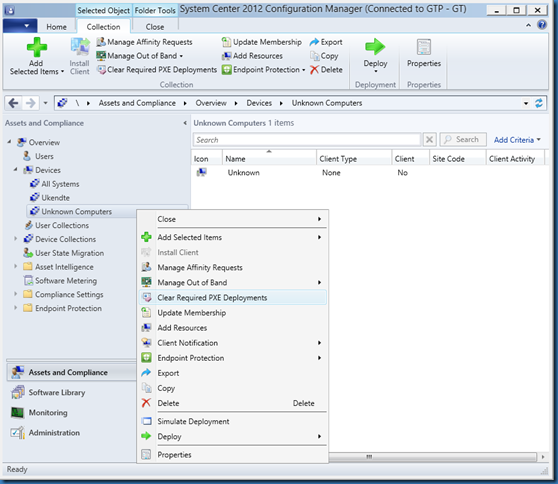Choose Export in the context menu

coord(232,373)
